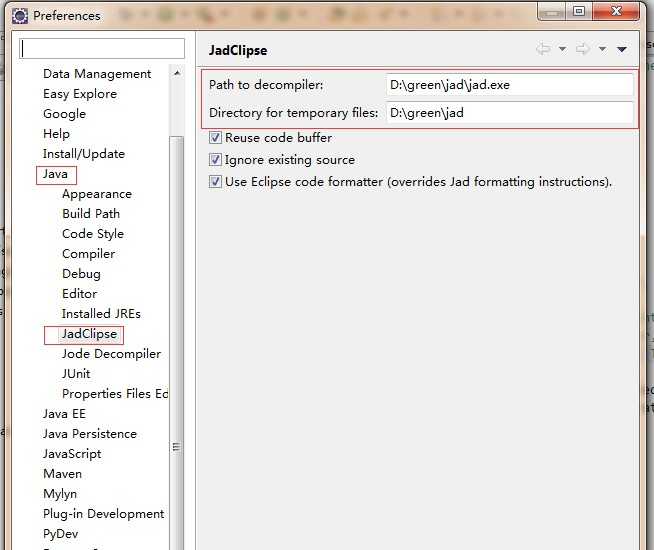Click the forward navigation arrow icon
Image resolution: width=654 pixels, height=550 pixels.
(583, 49)
